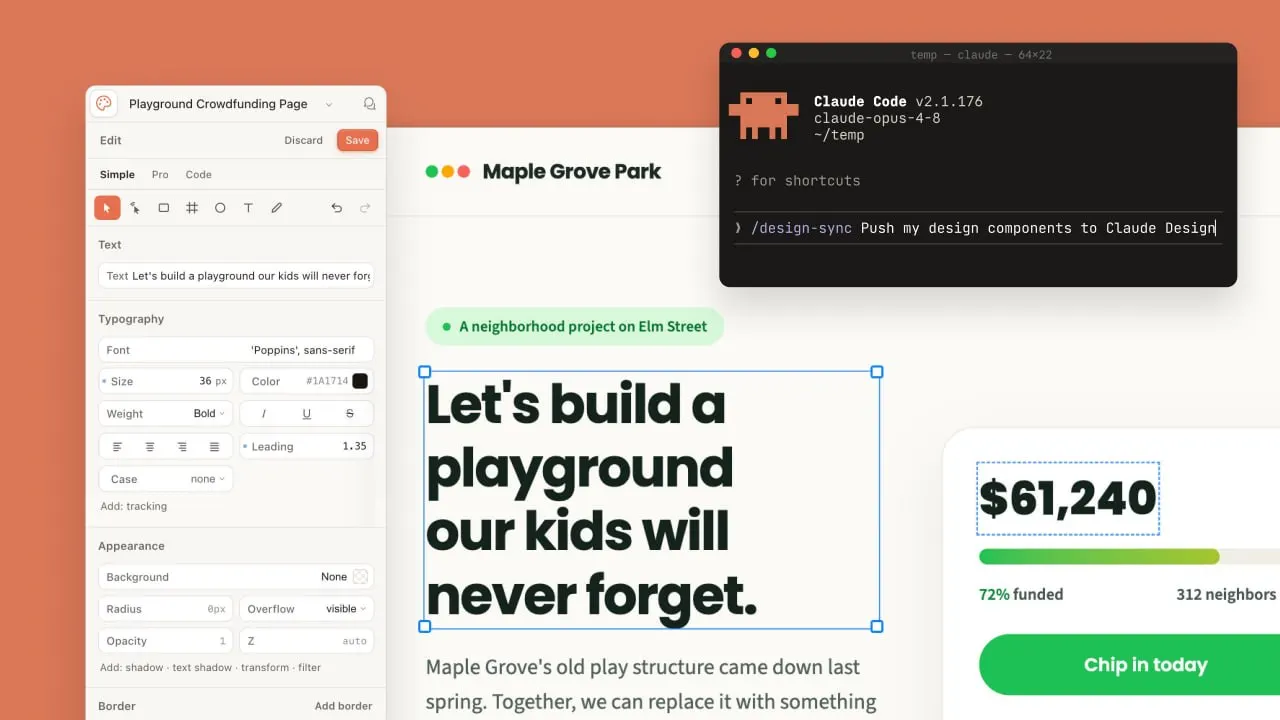This screenshot has width=1280, height=720.
Task: Select the pencil draw tool
Action: pyautogui.click(x=277, y=208)
